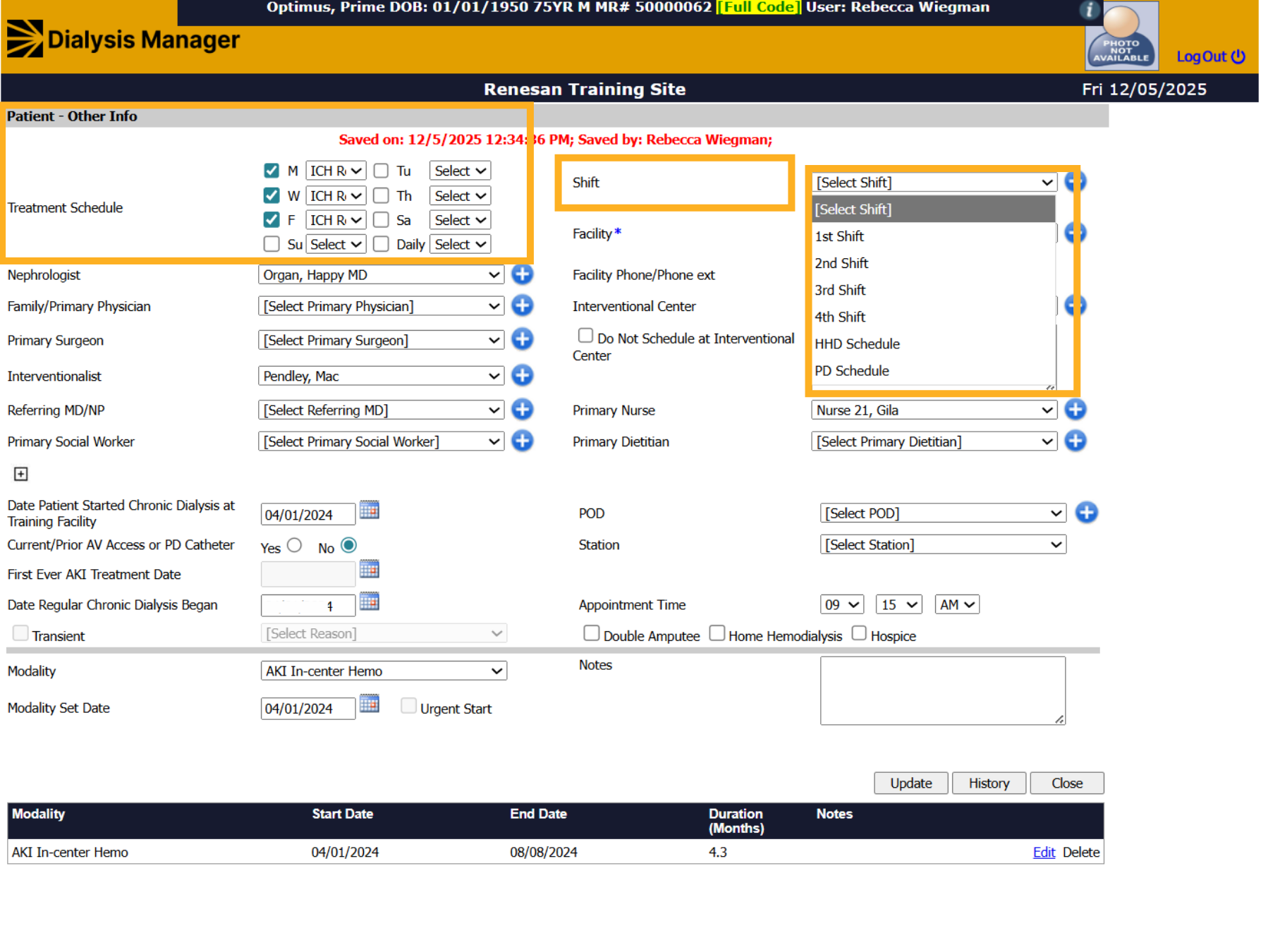
Task: Add an Interventionalist via plus icon
Action: point(522,375)
